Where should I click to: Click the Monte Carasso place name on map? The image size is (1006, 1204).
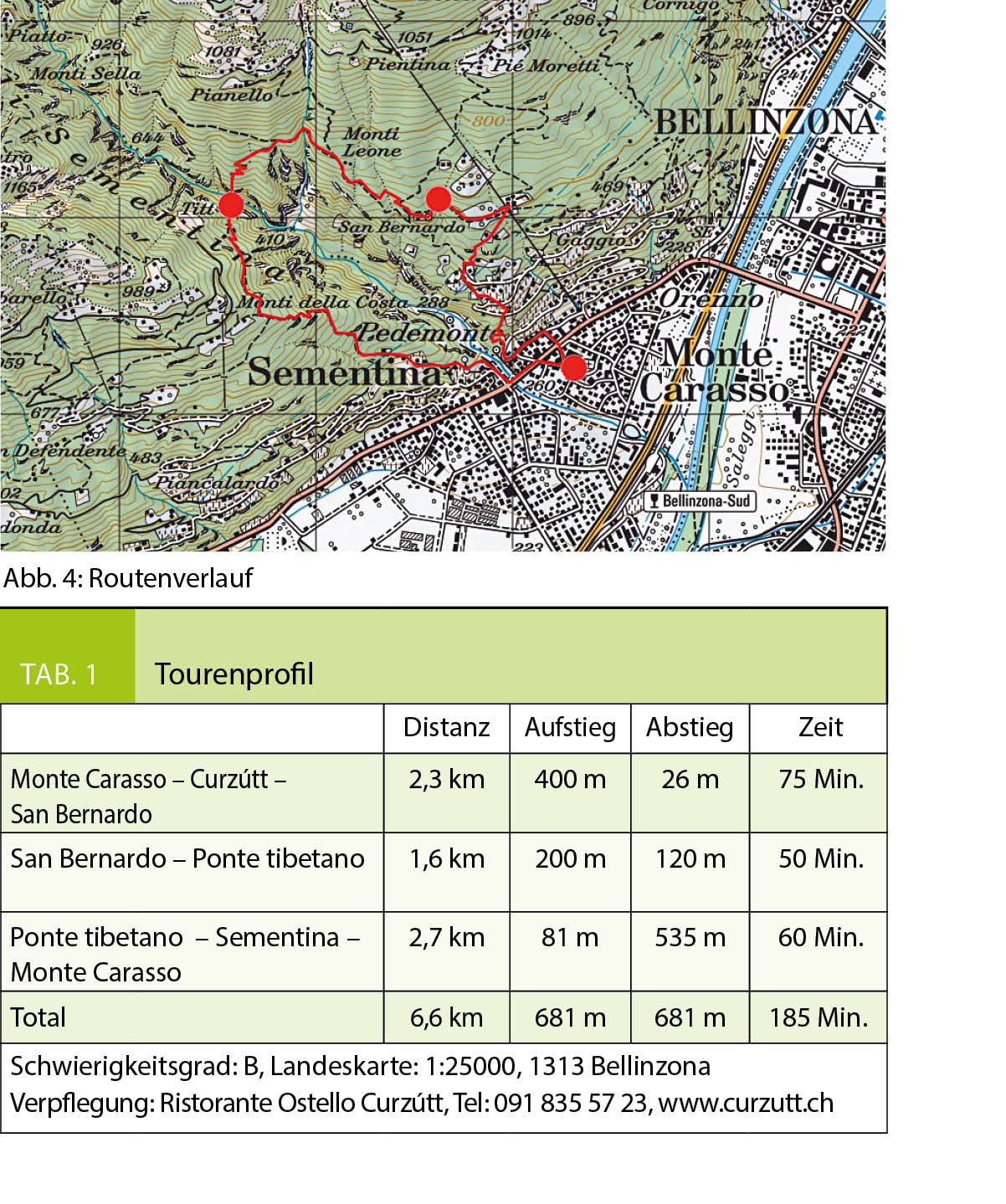(715, 371)
